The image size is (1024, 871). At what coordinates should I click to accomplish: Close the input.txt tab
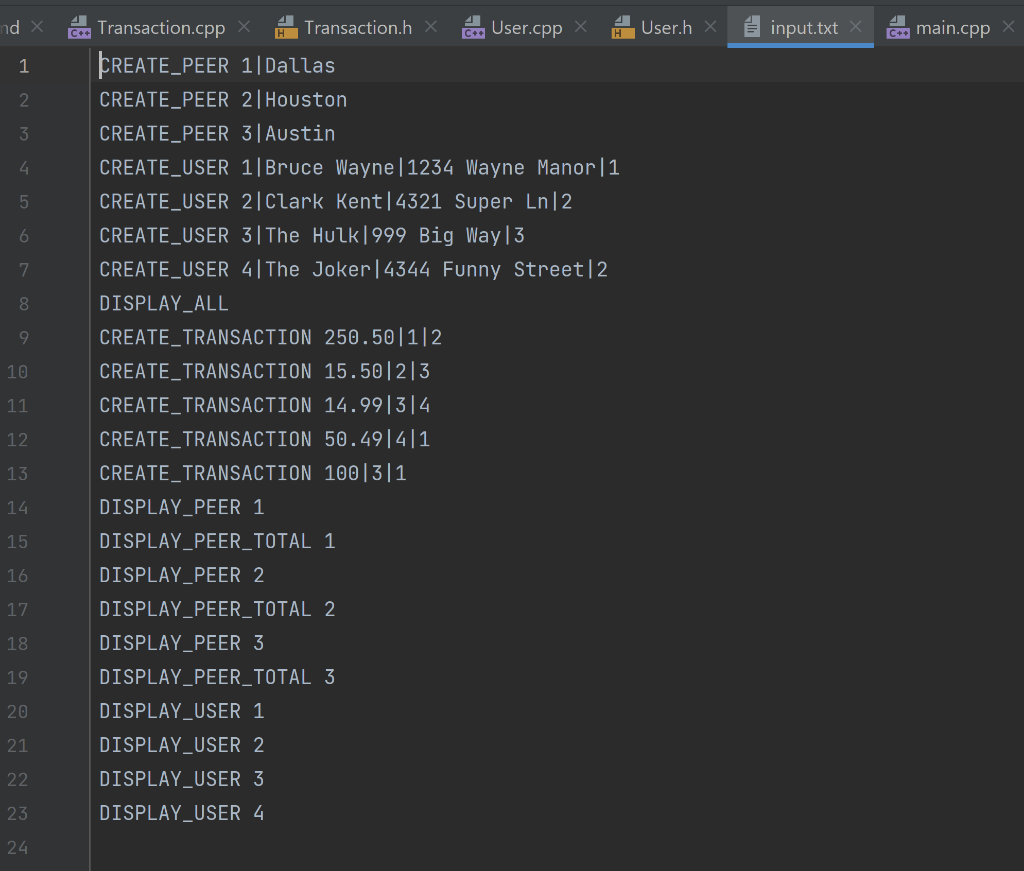click(855, 27)
